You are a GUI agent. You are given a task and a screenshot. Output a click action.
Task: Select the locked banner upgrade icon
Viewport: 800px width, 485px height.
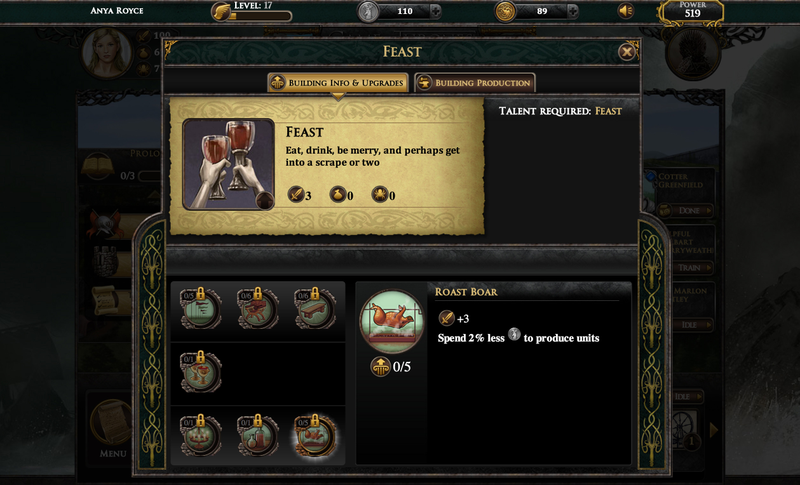coord(201,309)
